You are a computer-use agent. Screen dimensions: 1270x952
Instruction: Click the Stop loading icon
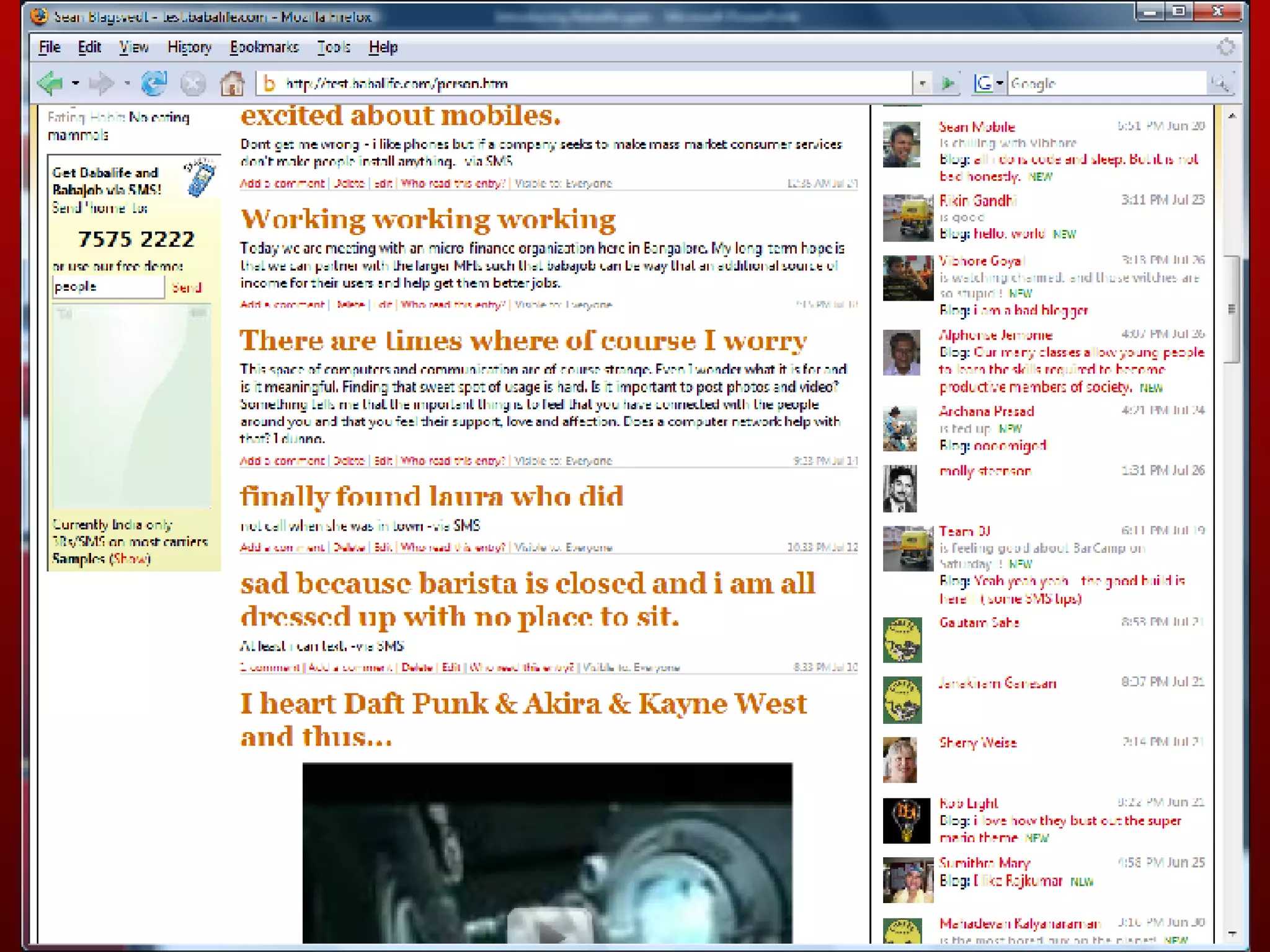click(193, 83)
